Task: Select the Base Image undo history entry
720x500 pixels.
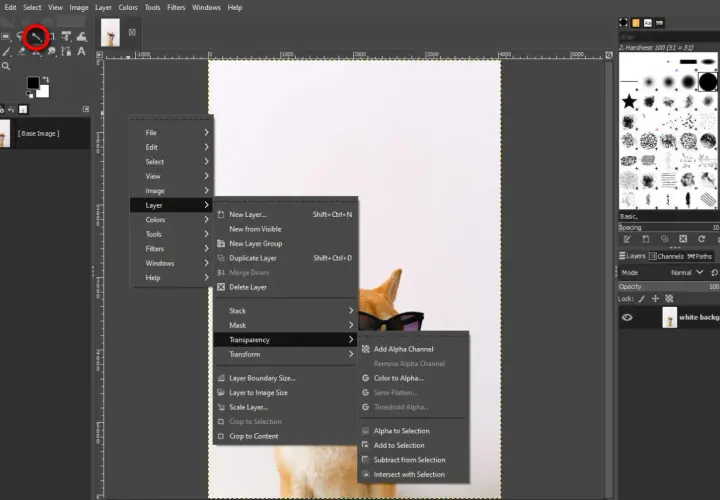Action: (45, 134)
